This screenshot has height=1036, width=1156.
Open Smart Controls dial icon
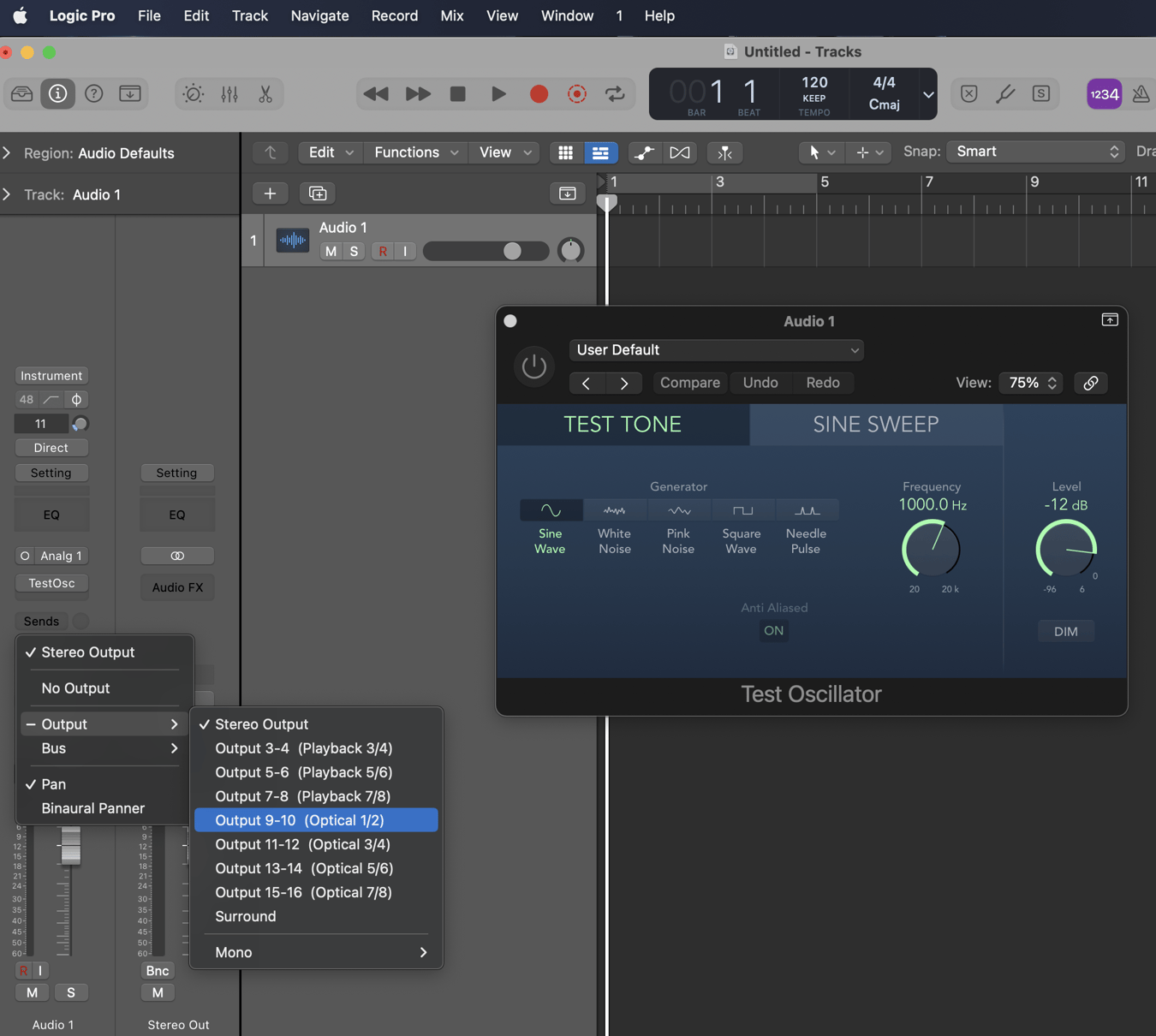(194, 94)
